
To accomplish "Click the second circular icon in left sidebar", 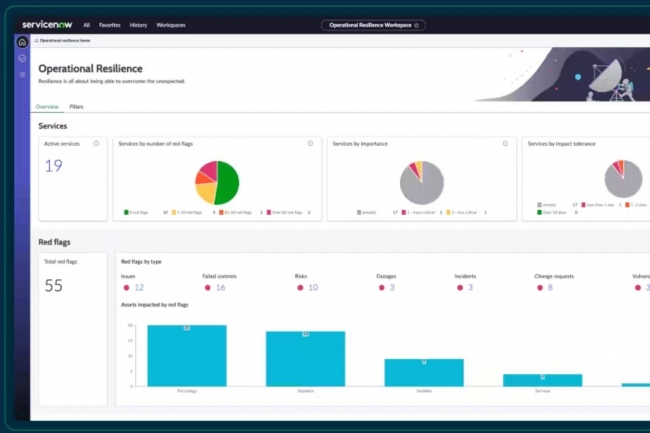I will click(x=22, y=58).
